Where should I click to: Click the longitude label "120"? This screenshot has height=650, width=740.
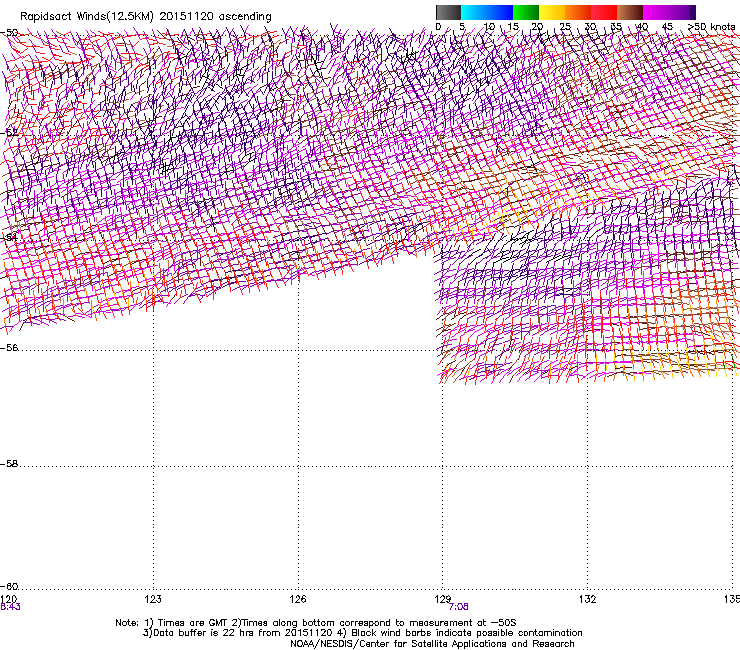8,599
